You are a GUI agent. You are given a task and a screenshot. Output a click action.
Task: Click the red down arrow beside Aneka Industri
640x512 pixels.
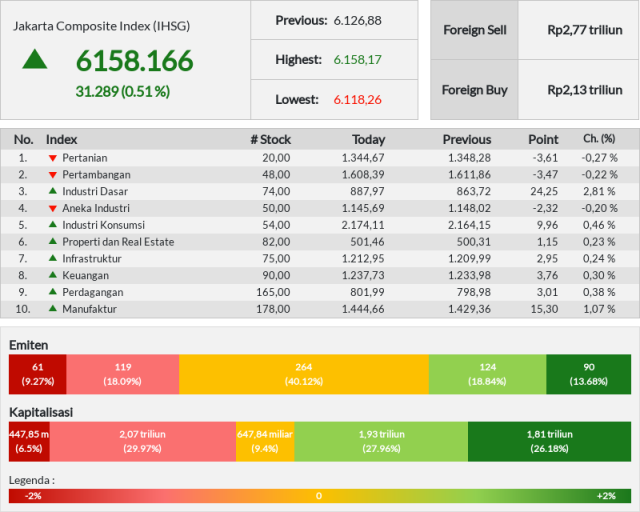pos(53,208)
